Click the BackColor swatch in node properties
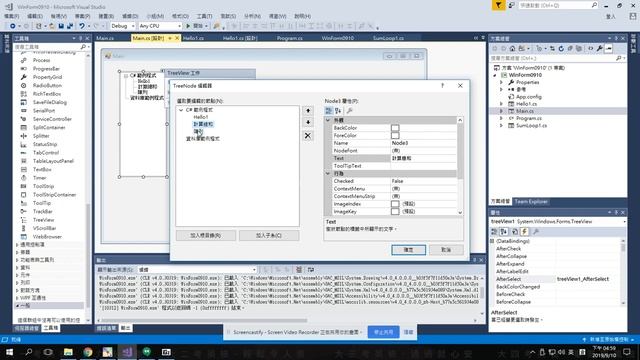Viewport: 640px width, 360px height. coord(395,128)
